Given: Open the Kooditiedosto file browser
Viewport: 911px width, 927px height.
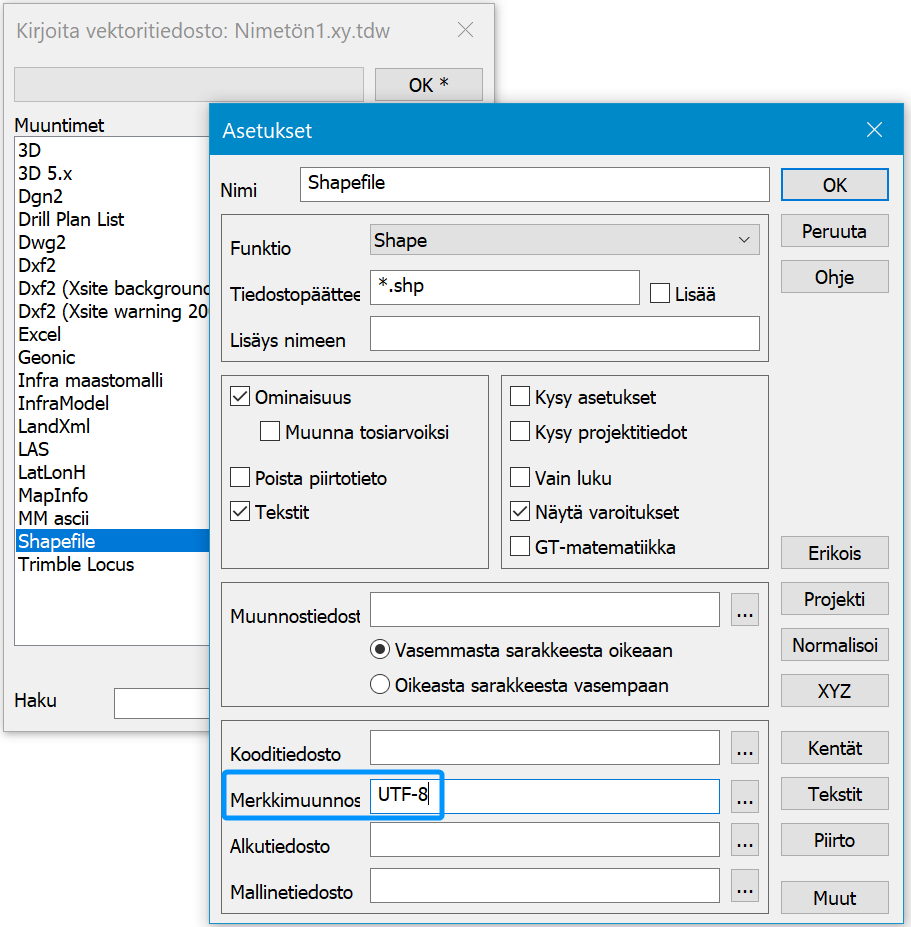Looking at the screenshot, I should click(x=744, y=747).
